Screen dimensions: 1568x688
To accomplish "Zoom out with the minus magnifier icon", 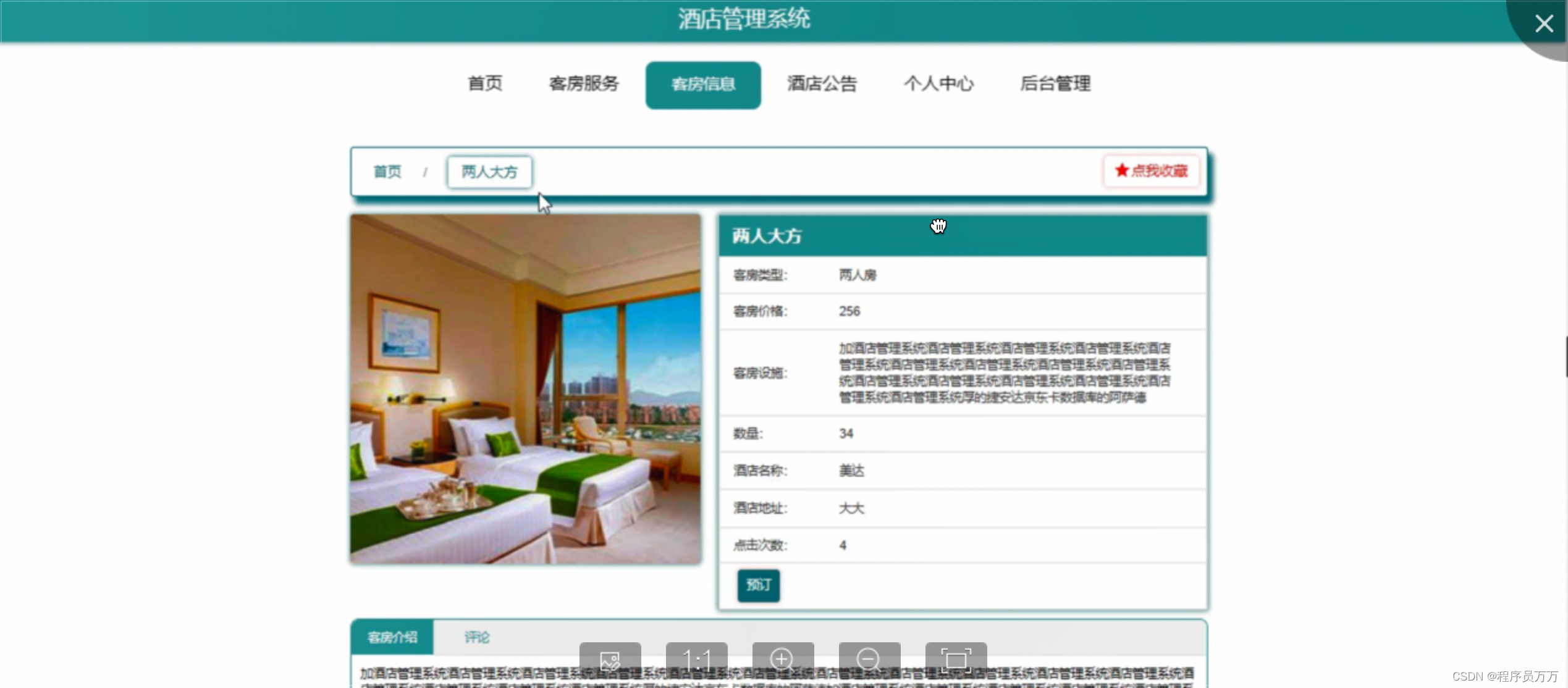I will point(869,660).
